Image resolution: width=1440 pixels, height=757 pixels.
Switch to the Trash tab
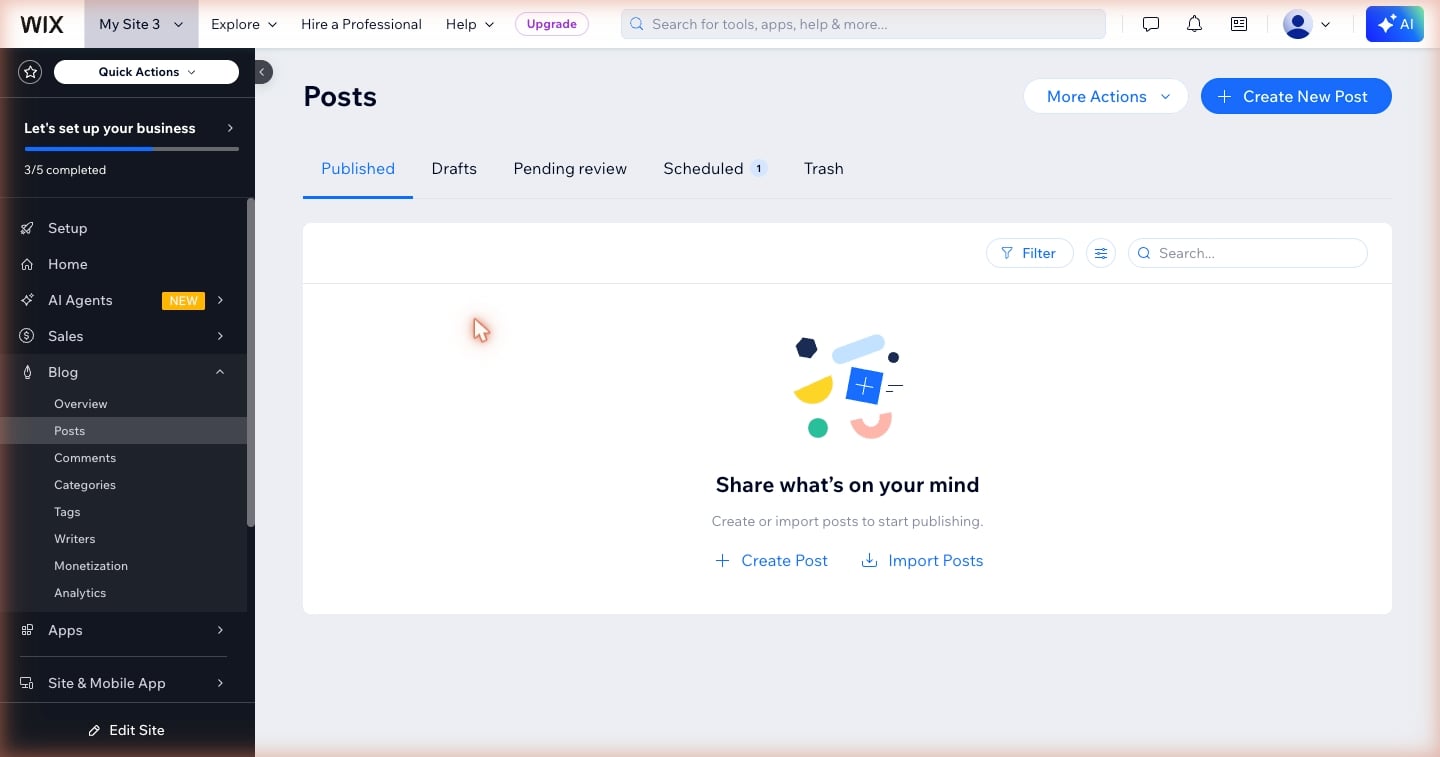[824, 169]
